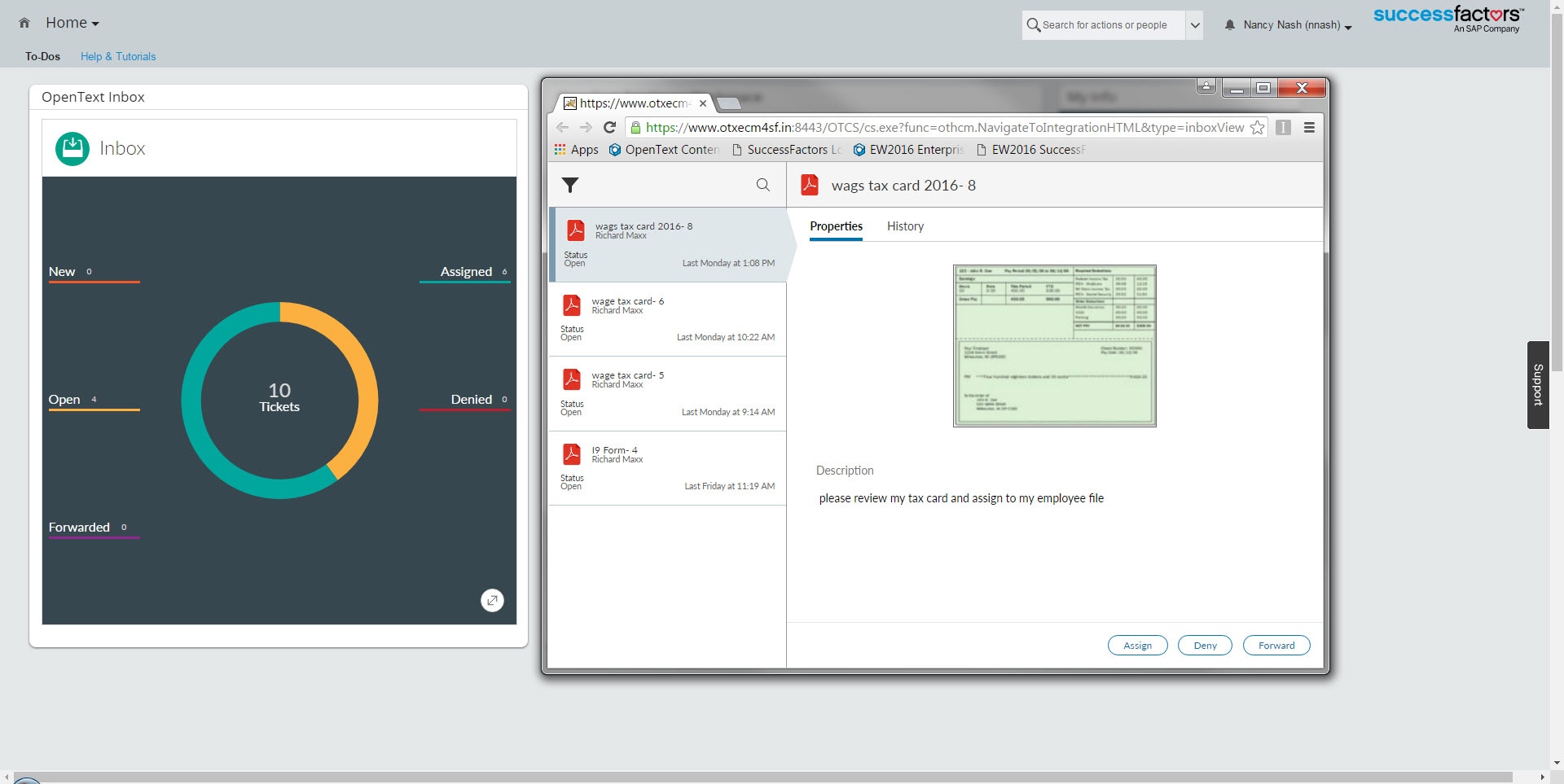The height and width of the screenshot is (784, 1564).
Task: Click the Last Monday at 1:08 PM timestamp
Action: click(728, 264)
